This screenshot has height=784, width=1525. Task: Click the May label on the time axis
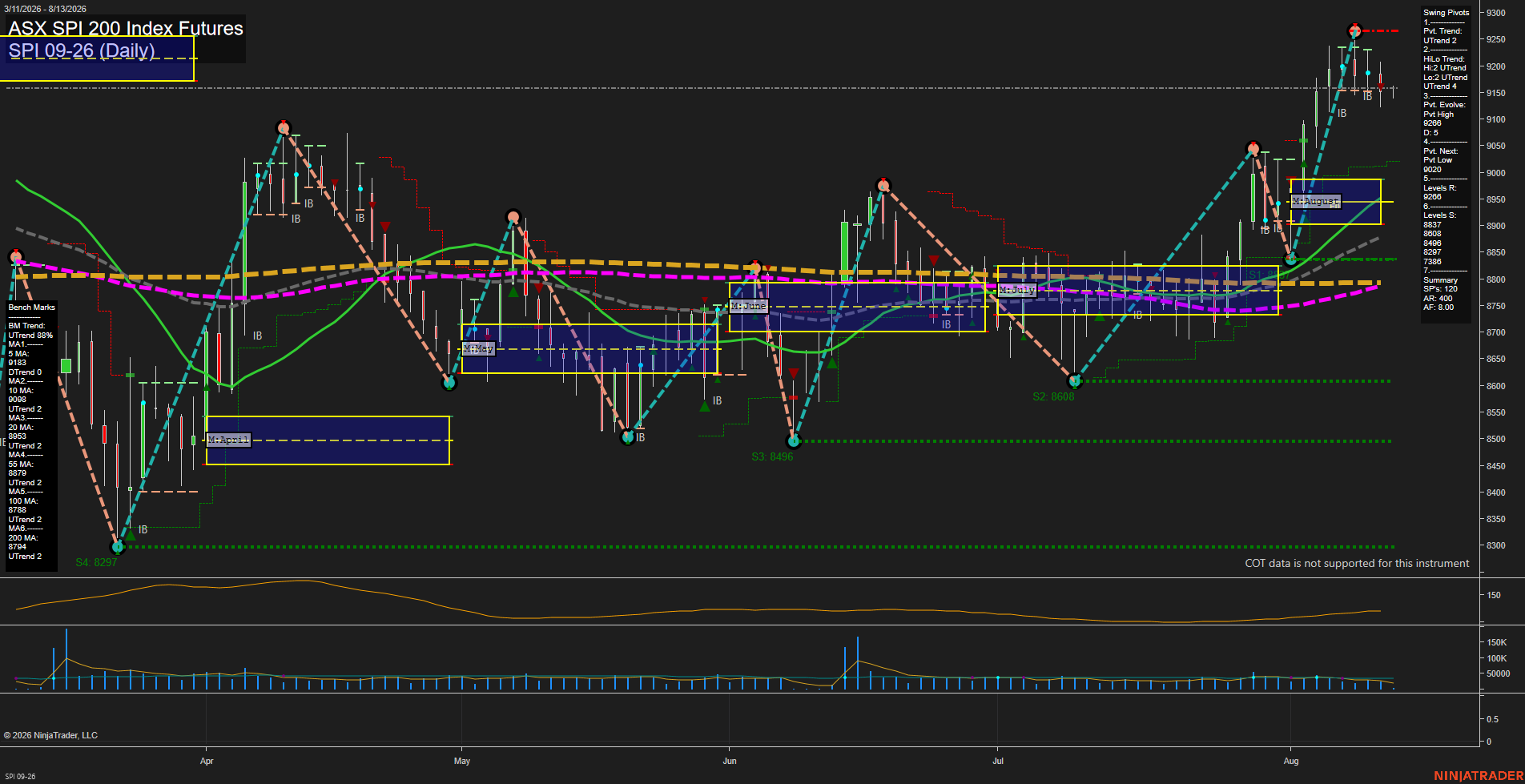click(x=462, y=761)
